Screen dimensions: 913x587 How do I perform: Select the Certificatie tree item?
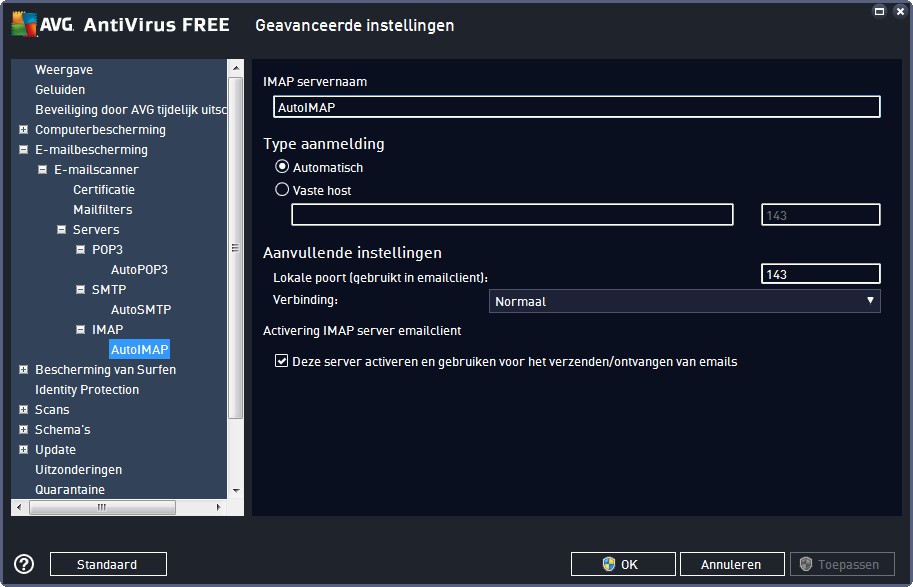point(104,189)
